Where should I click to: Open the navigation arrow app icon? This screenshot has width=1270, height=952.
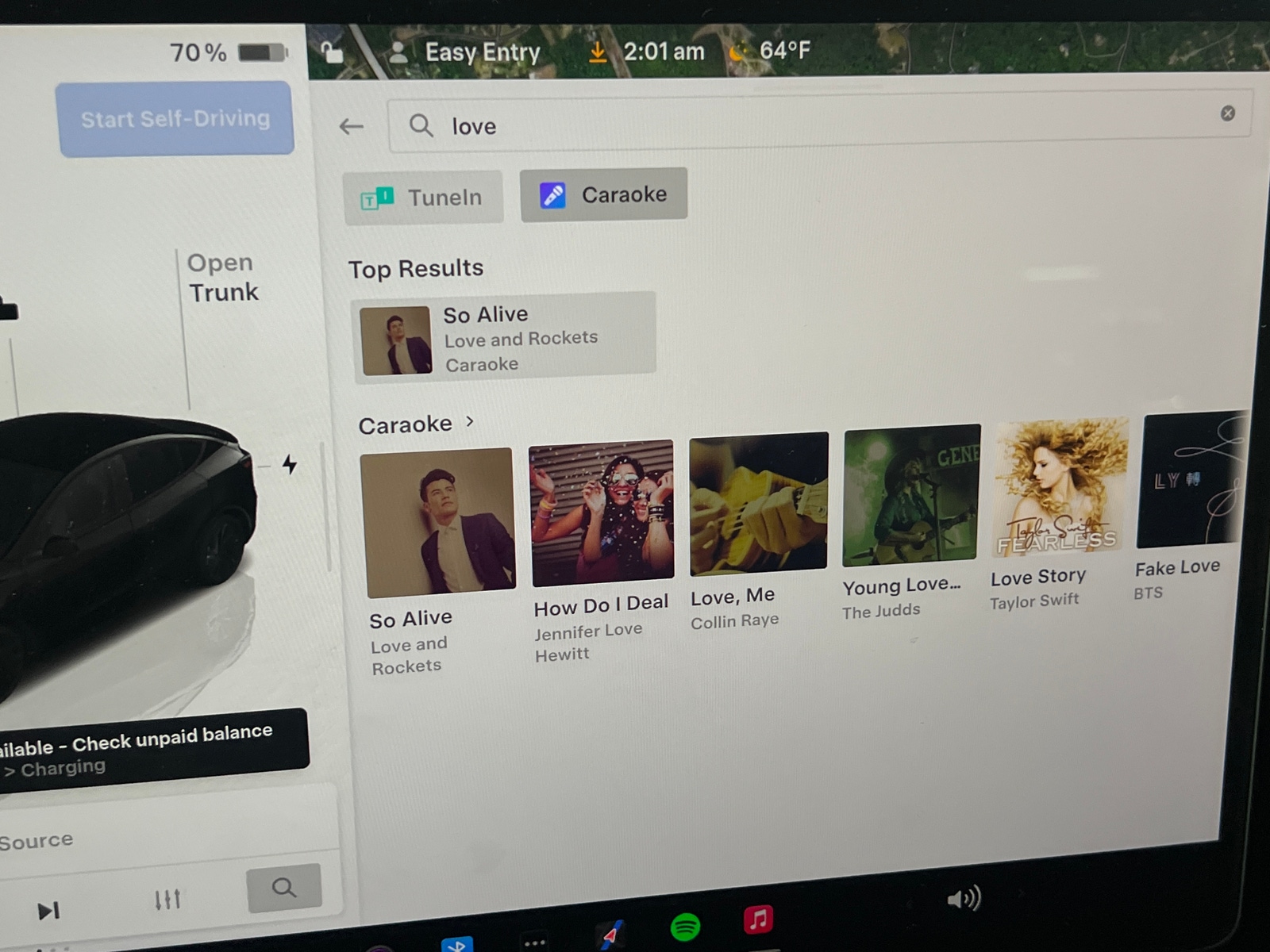click(610, 935)
